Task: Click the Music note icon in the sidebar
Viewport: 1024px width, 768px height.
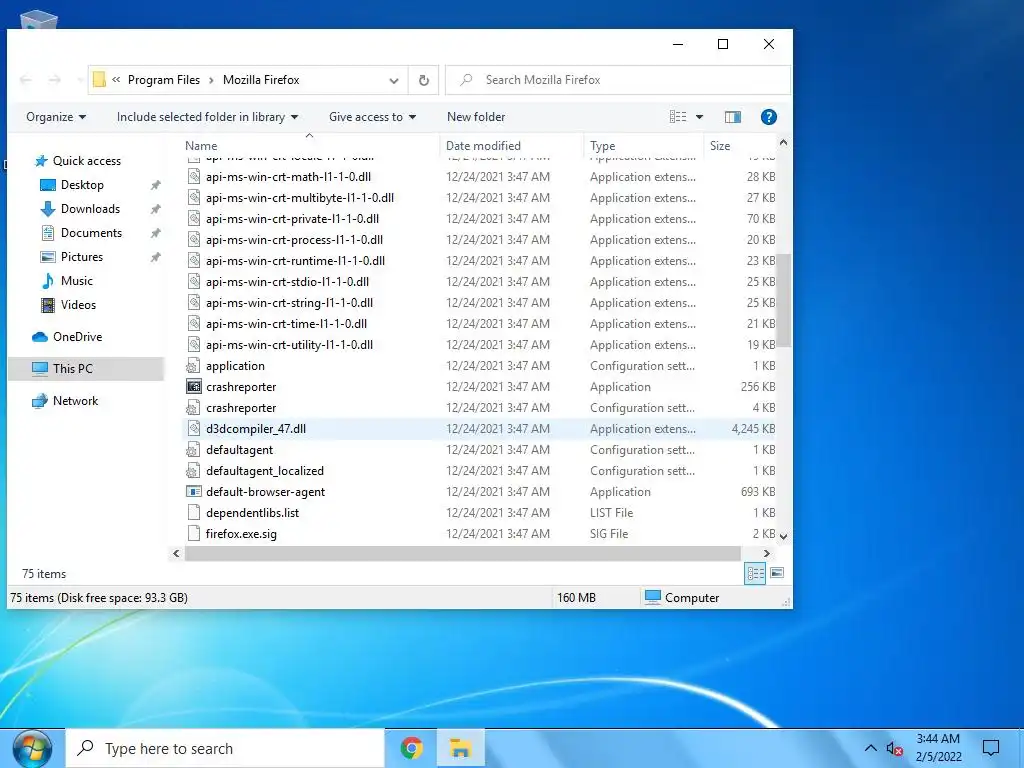Action: (x=48, y=281)
